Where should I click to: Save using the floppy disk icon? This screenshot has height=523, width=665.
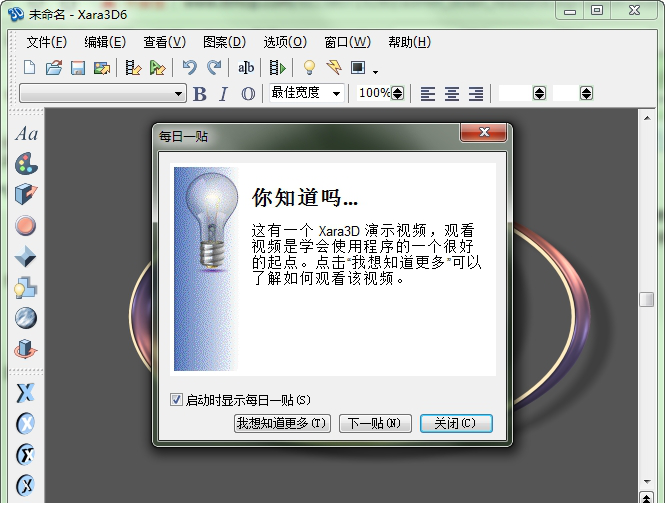[x=78, y=67]
